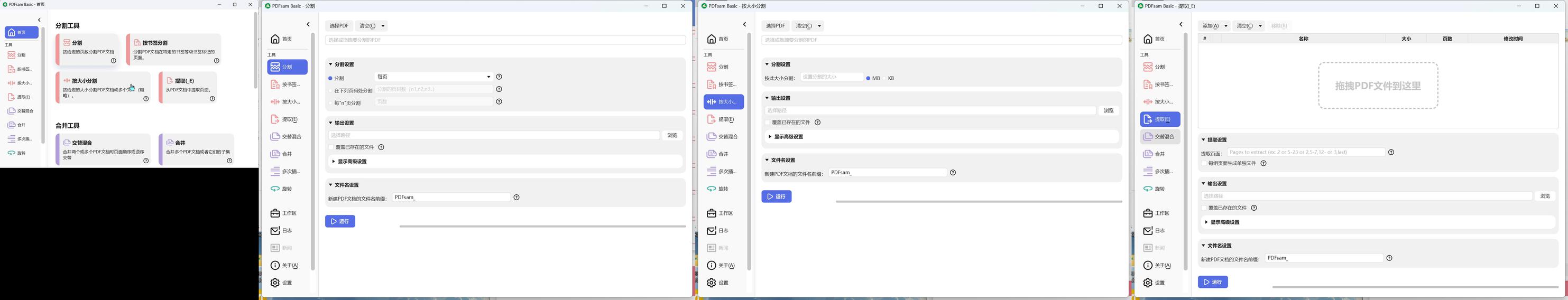Open 设置 in Extract window sidebar
1568x300 pixels.
[x=1160, y=283]
